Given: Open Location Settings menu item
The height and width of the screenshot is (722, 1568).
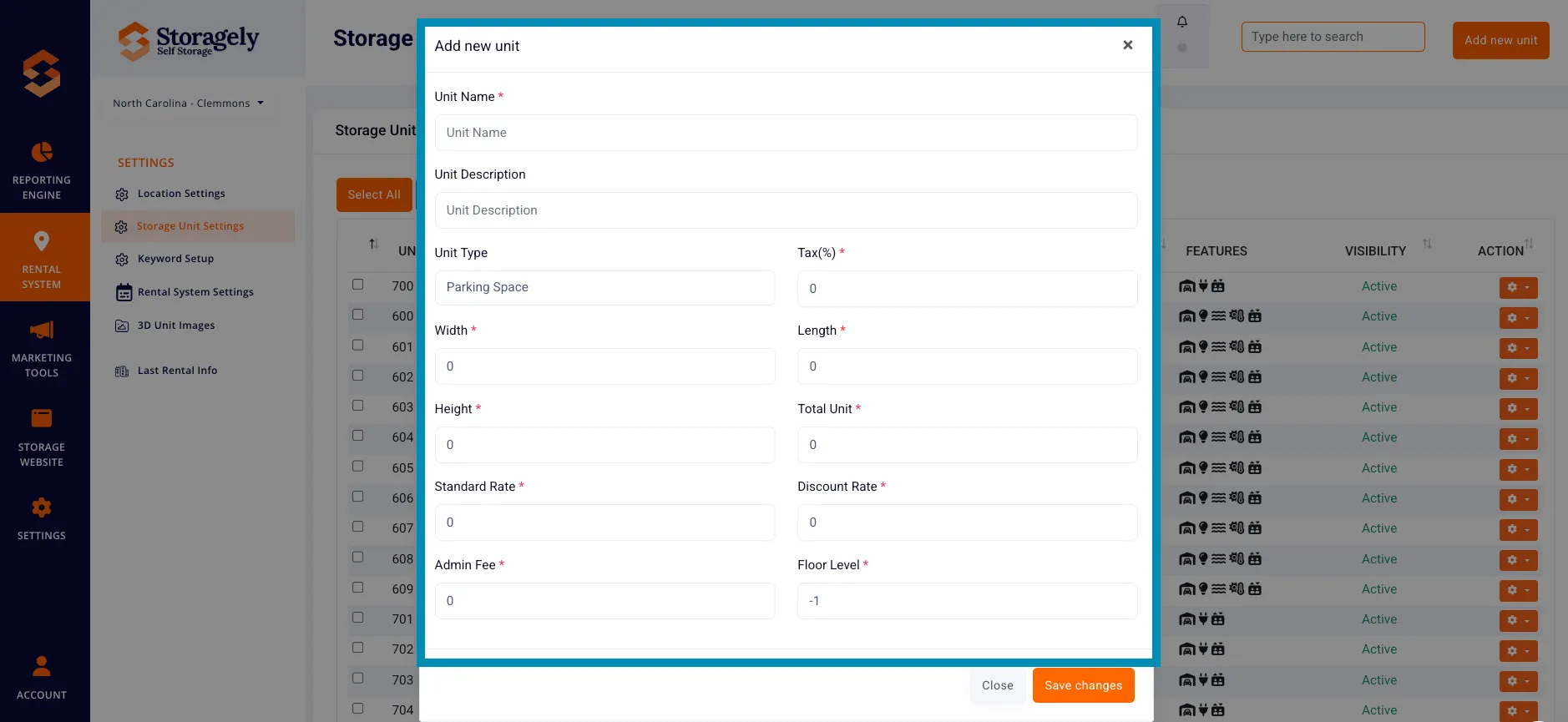Looking at the screenshot, I should coord(181,194).
